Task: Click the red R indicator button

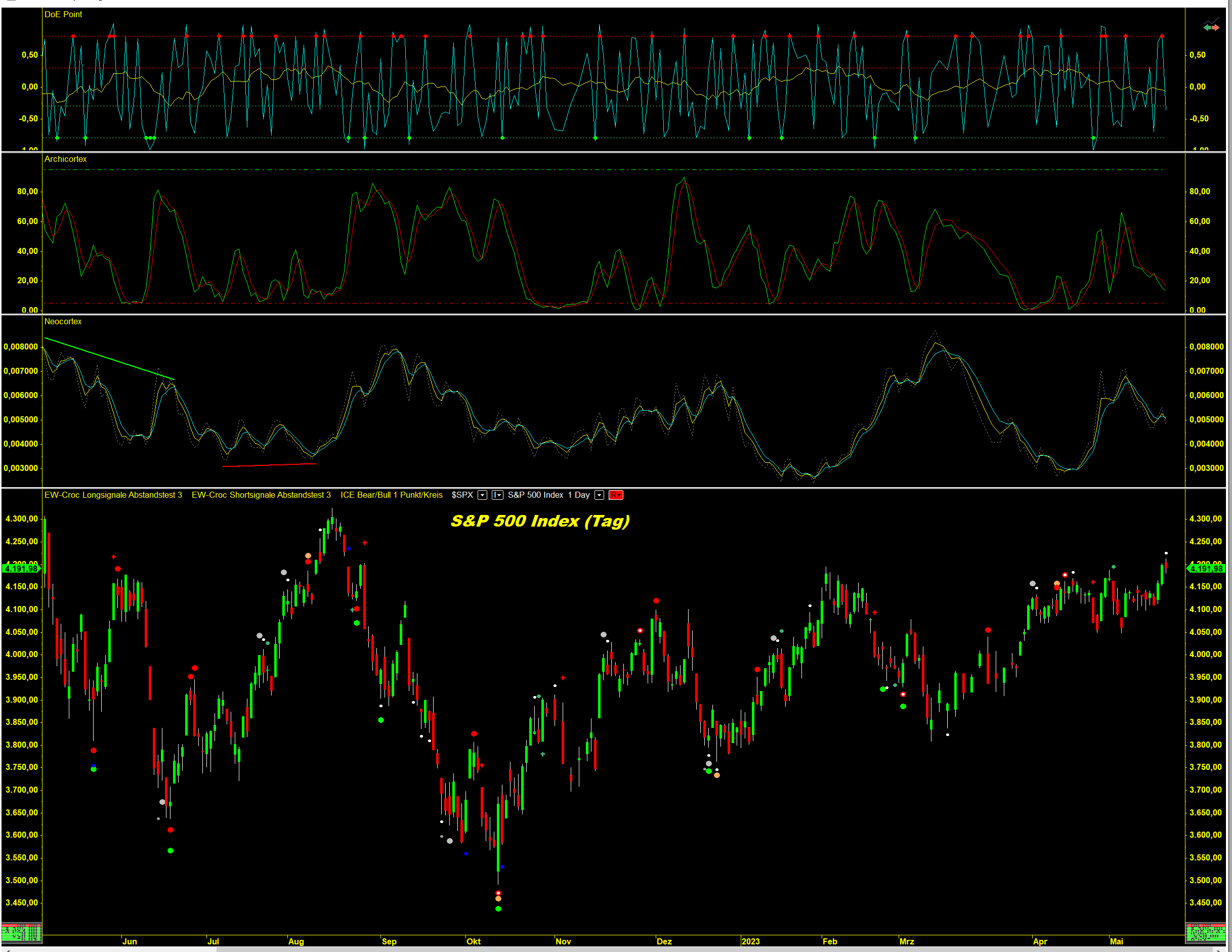Action: click(615, 495)
